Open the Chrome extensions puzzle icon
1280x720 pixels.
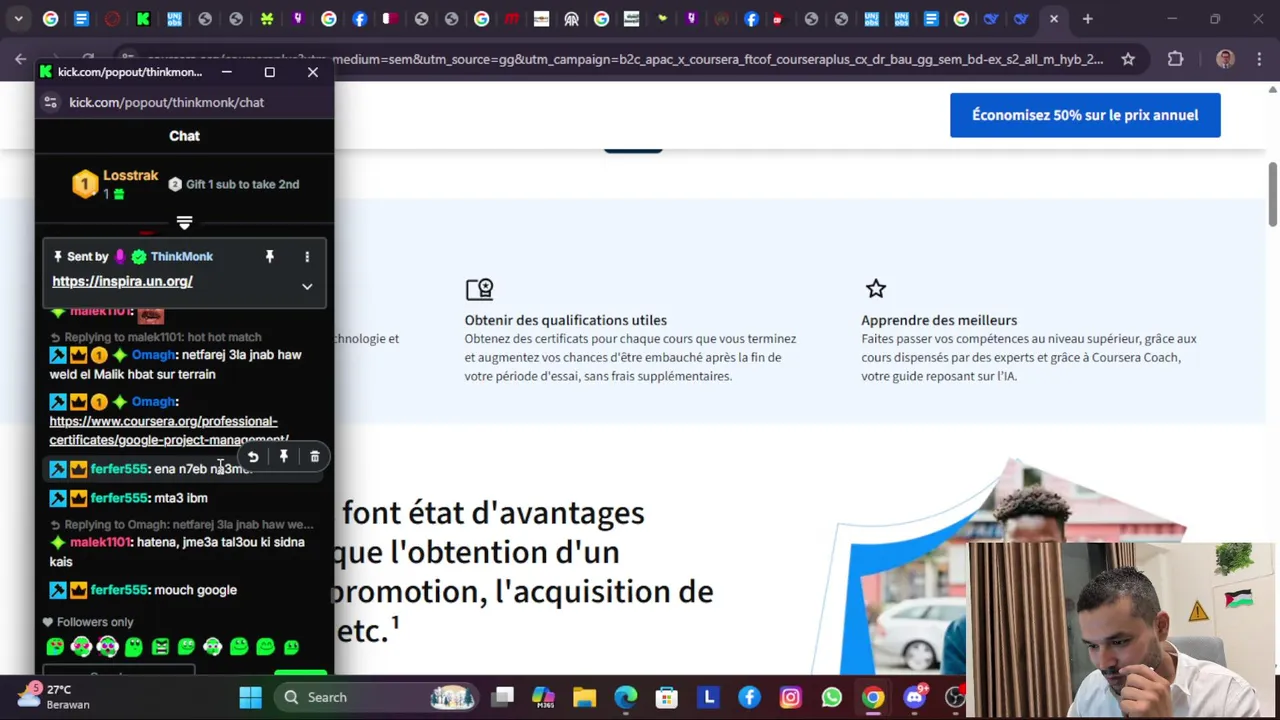point(1175,59)
